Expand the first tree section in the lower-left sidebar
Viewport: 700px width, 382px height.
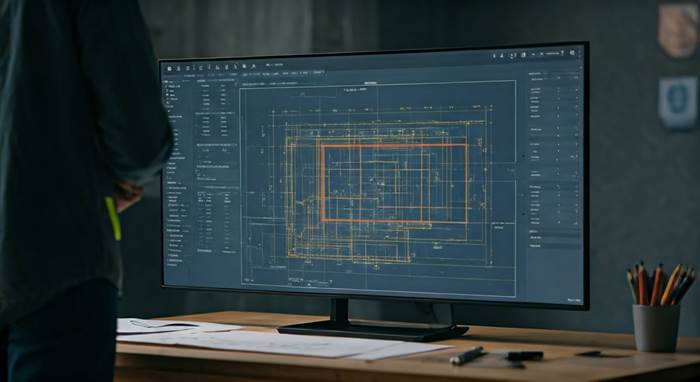[172, 183]
